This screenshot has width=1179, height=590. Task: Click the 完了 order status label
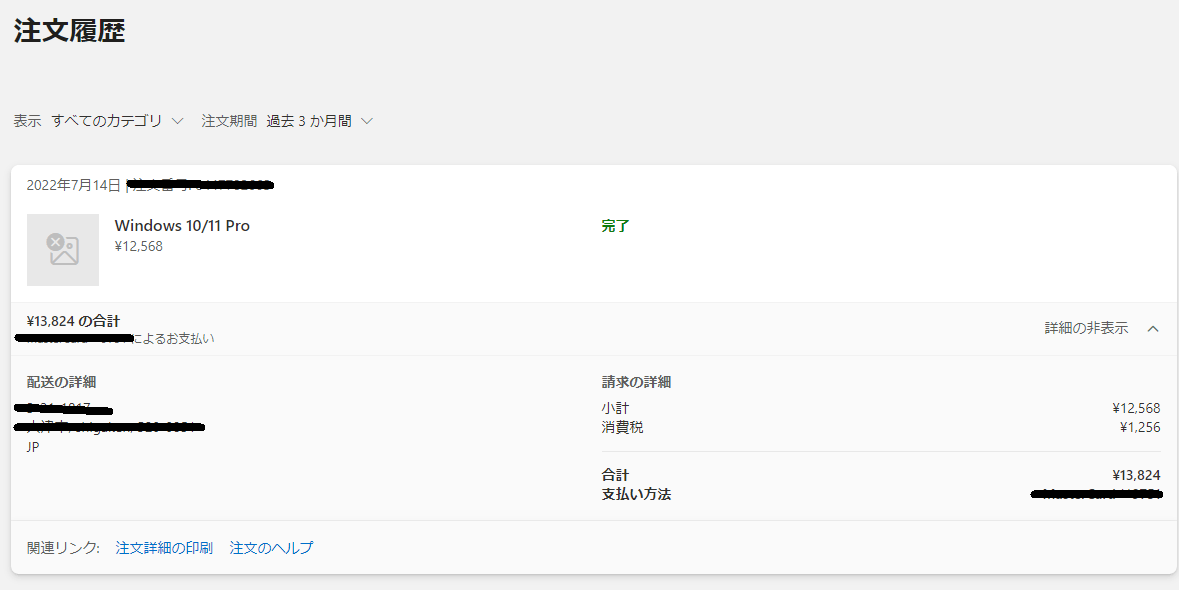pos(615,225)
